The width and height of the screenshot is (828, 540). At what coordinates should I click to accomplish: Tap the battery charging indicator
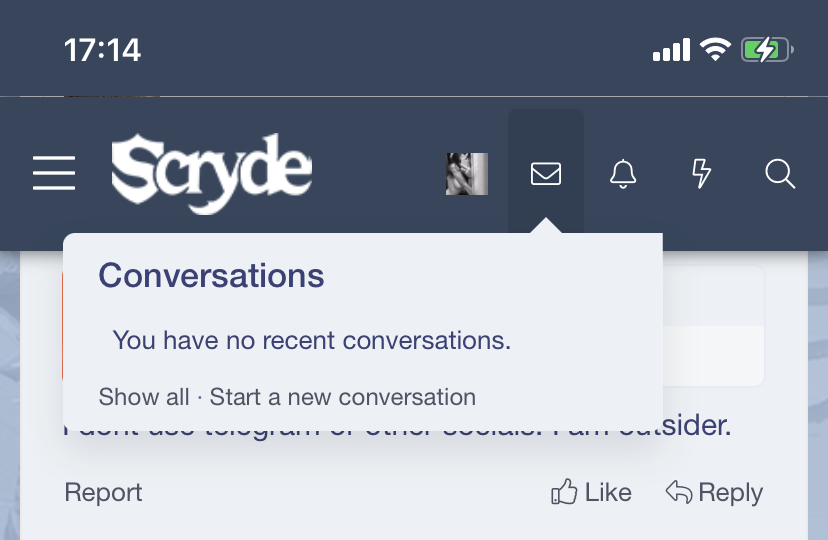766,50
